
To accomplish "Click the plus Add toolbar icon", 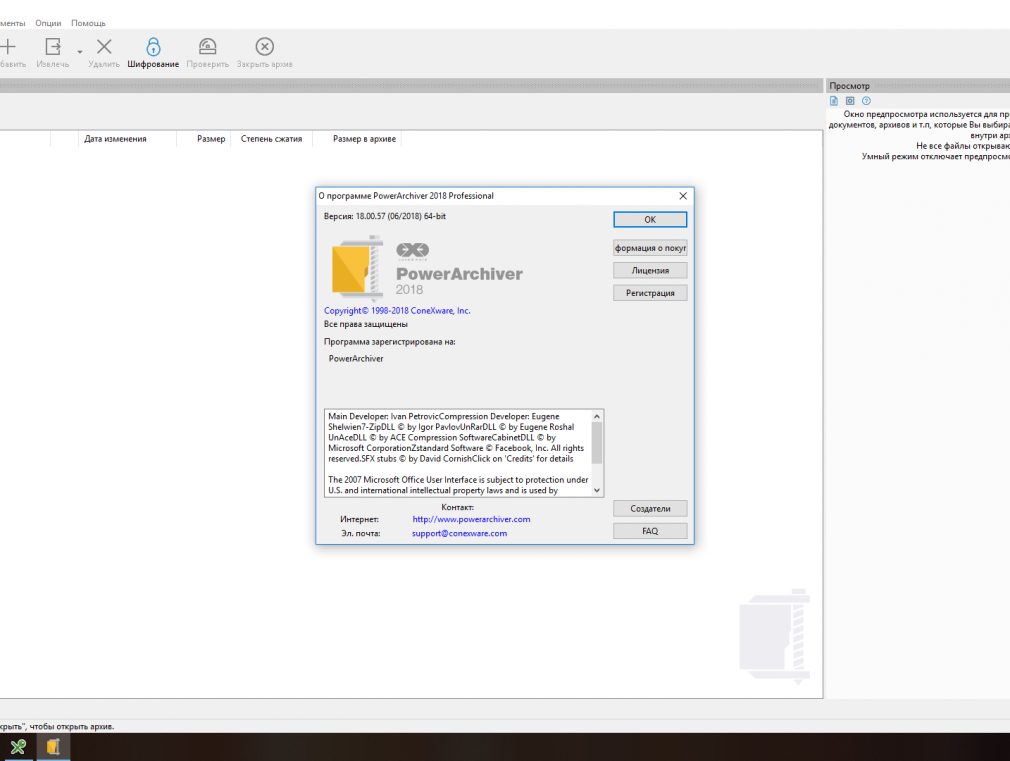I will [8, 46].
